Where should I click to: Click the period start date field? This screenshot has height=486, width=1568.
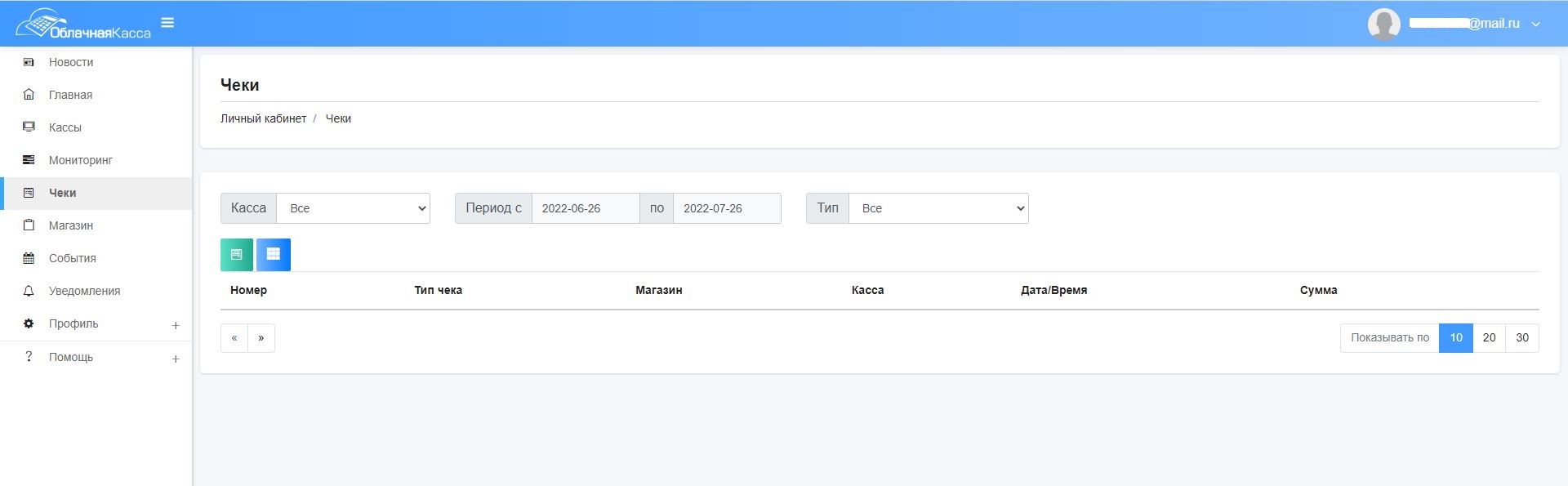tap(585, 208)
